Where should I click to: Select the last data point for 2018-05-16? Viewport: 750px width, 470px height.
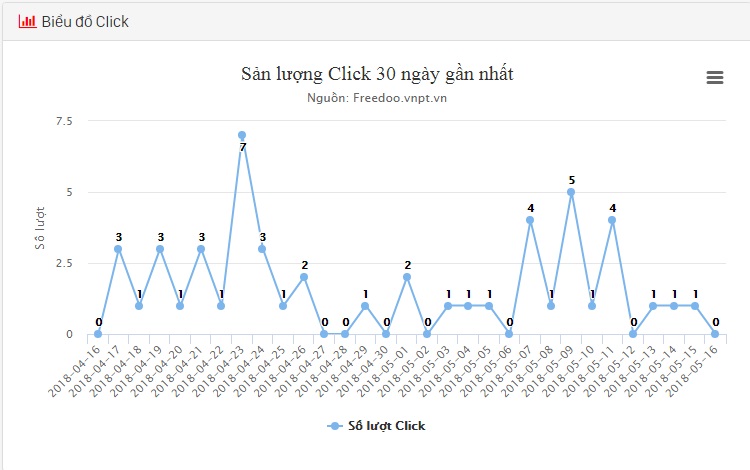tap(715, 334)
